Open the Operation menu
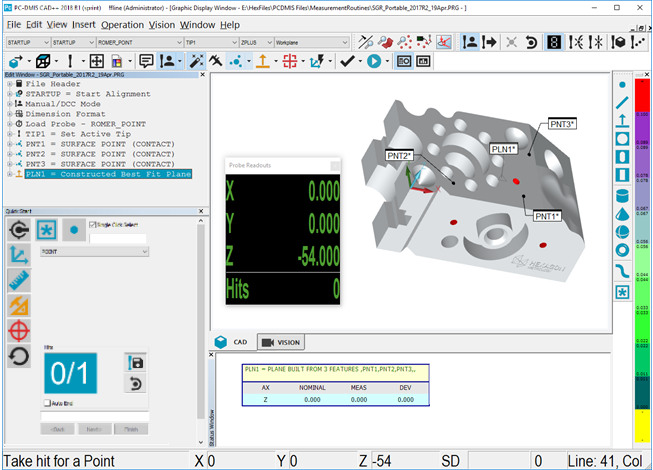This screenshot has width=653, height=470. pos(122,24)
